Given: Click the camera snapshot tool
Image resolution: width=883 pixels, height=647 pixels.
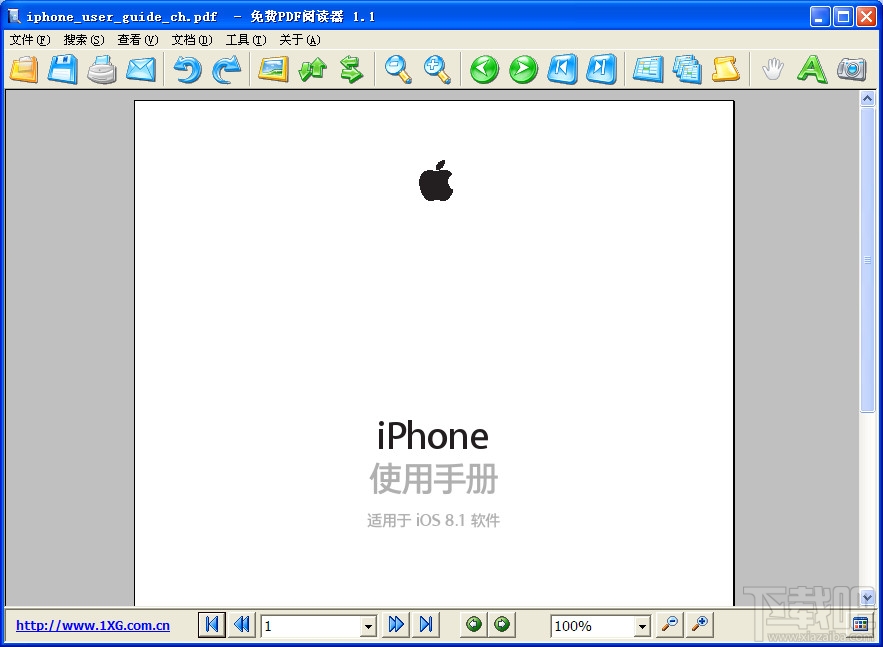Looking at the screenshot, I should coord(851,70).
